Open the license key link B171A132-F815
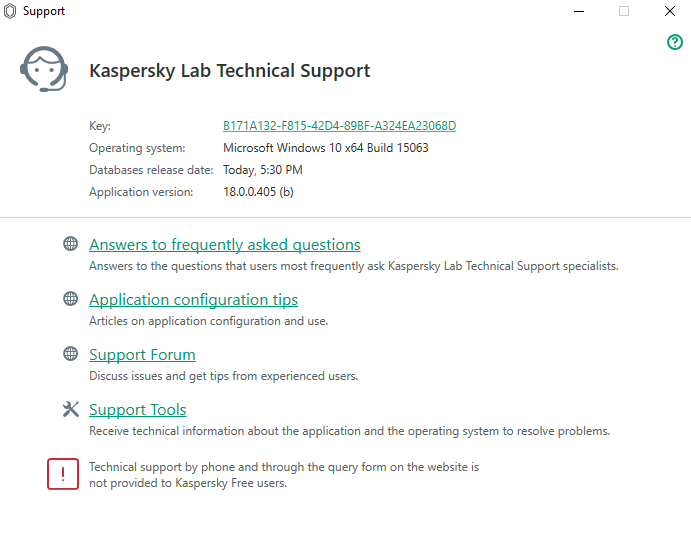 (x=339, y=126)
